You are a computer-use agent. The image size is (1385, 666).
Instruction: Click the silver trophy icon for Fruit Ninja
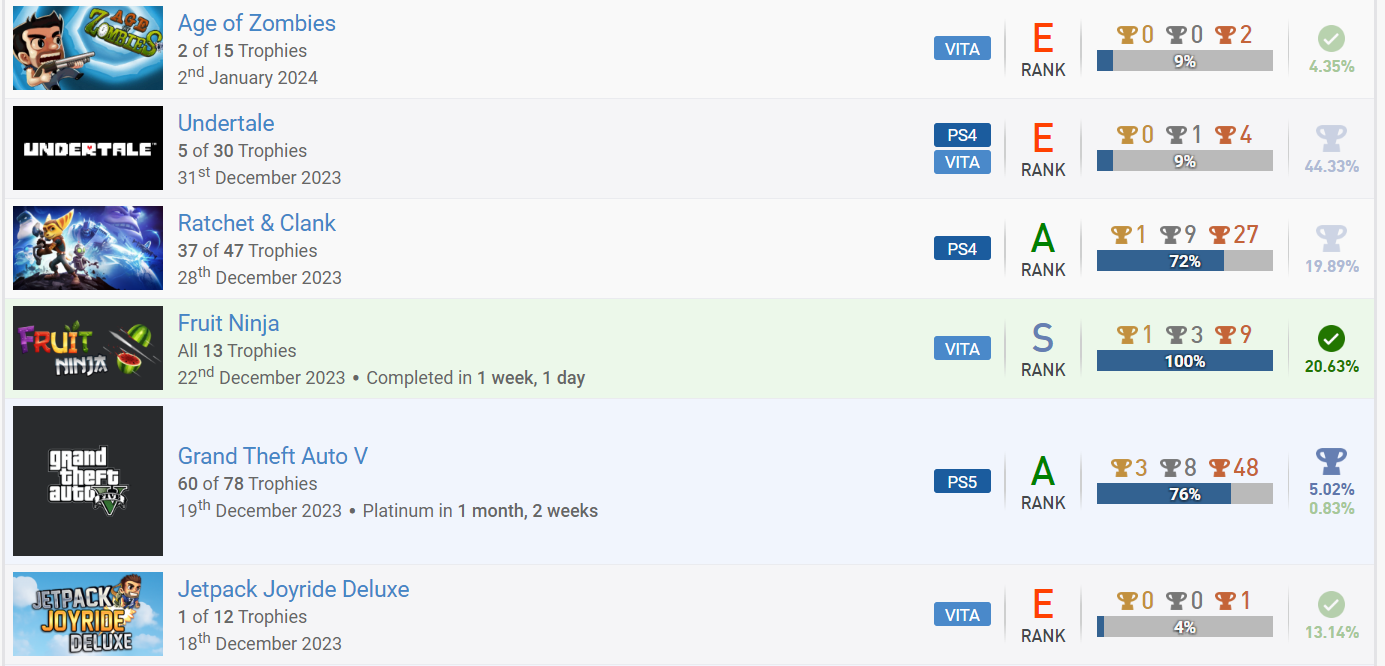pyautogui.click(x=1177, y=335)
